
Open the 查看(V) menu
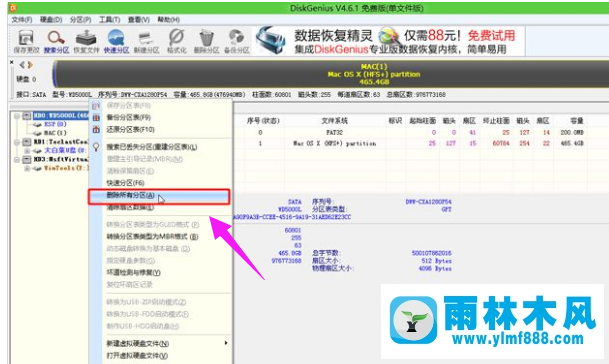coord(139,19)
